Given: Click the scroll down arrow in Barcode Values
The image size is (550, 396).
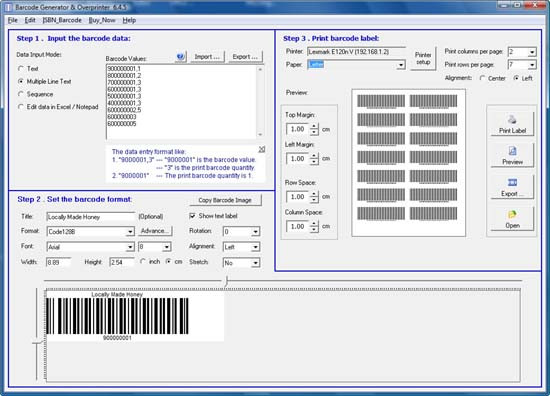Looking at the screenshot, I should (x=260, y=135).
